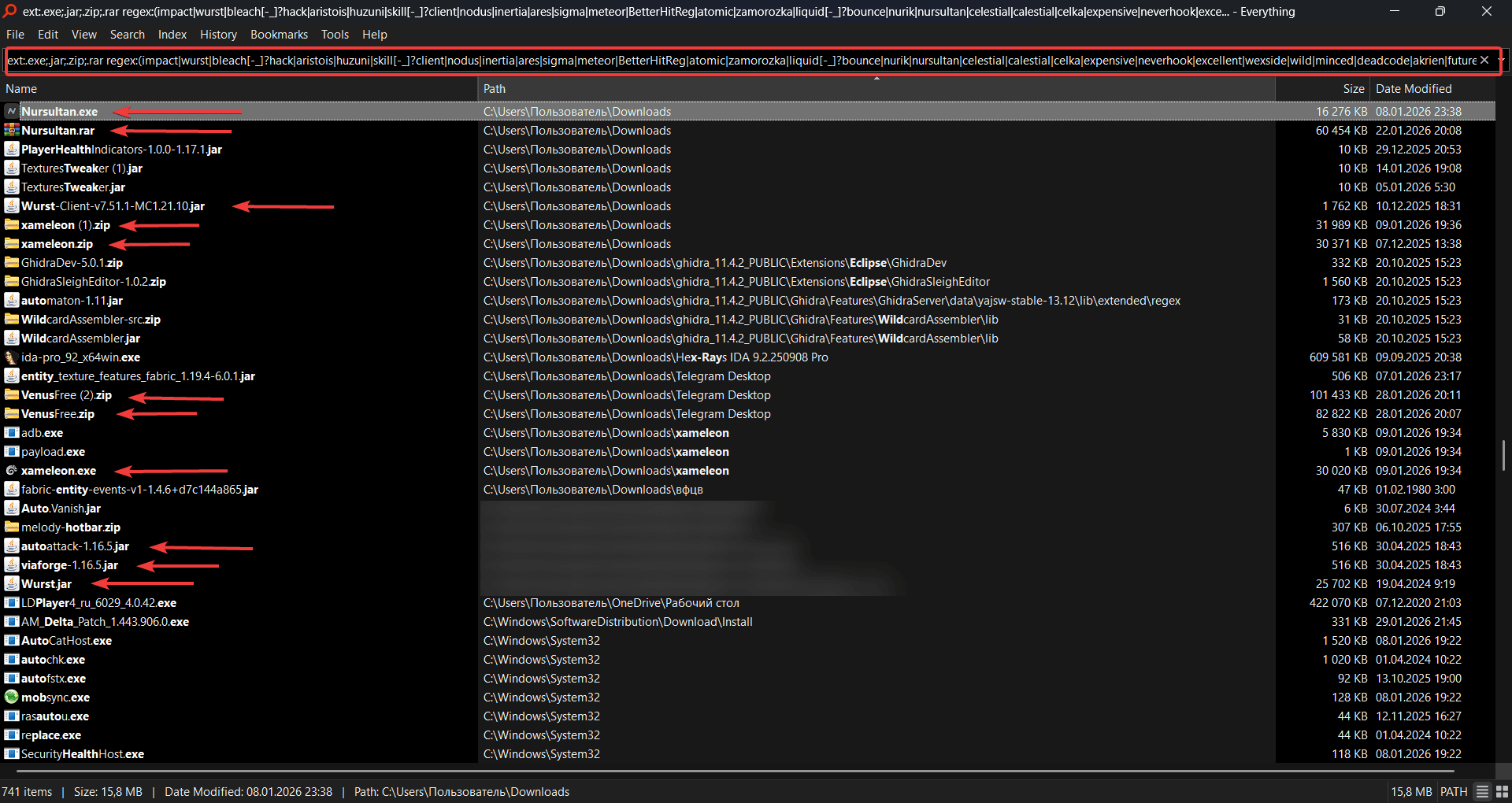
Task: Click the mobsync.exe green icon
Action: point(12,698)
